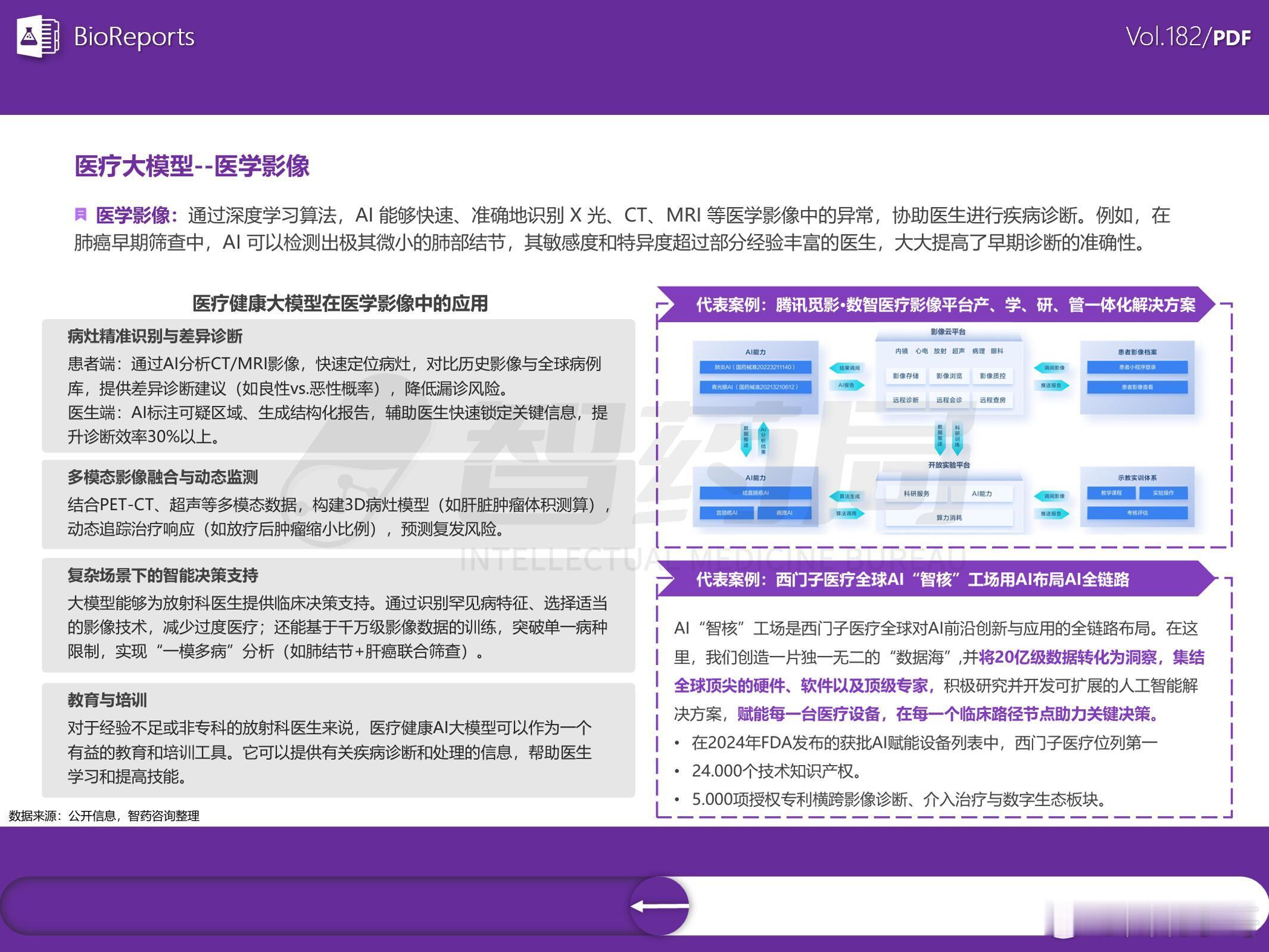The height and width of the screenshot is (952, 1269).
Task: Click the 宫颈癌AI blue box
Action: (726, 513)
